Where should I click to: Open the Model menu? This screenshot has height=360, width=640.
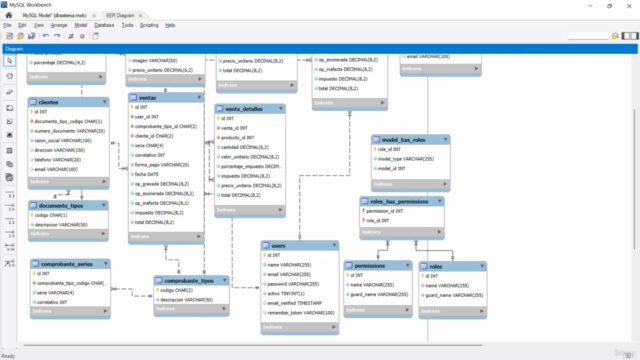80,25
